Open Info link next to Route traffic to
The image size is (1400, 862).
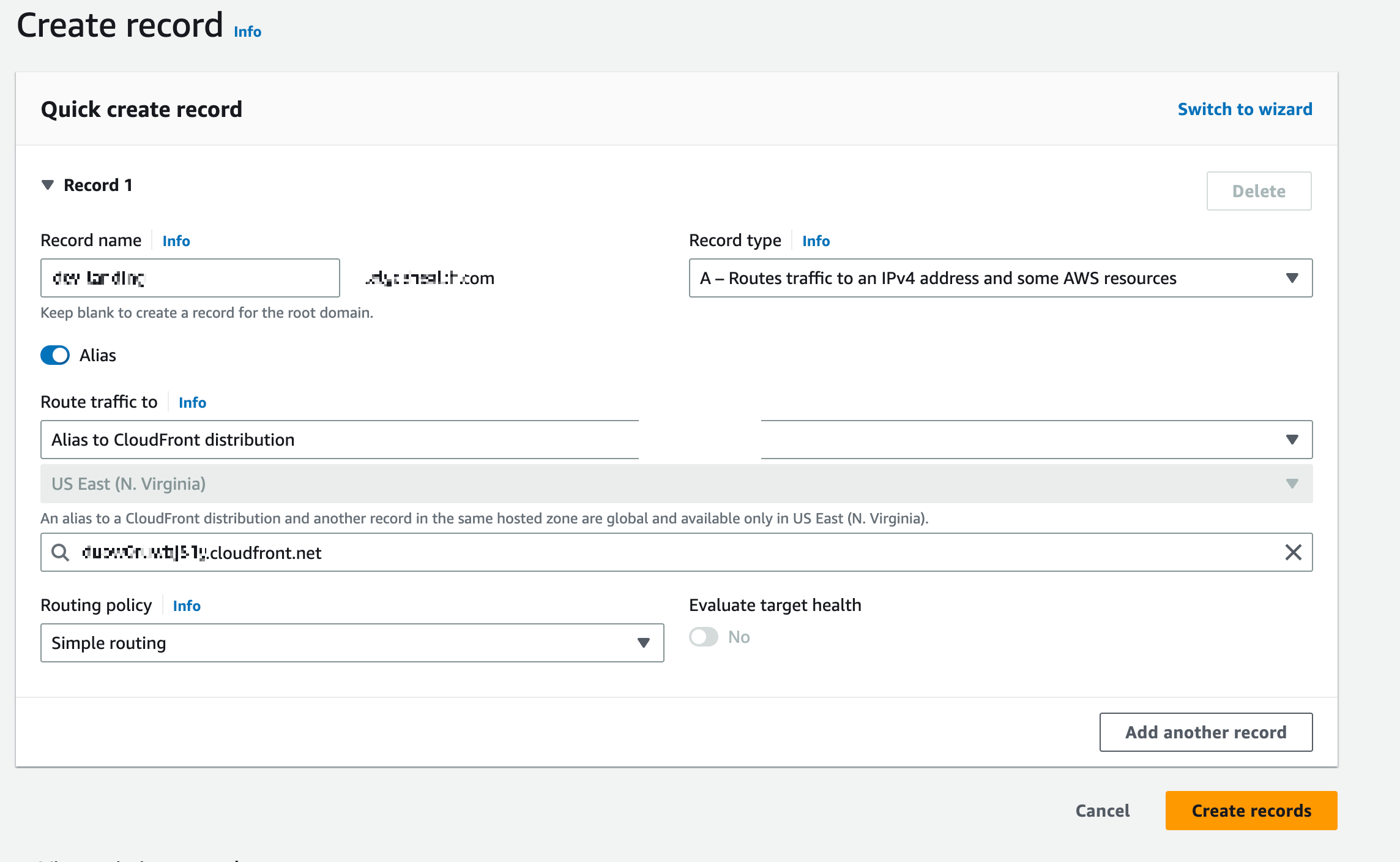[x=192, y=403]
